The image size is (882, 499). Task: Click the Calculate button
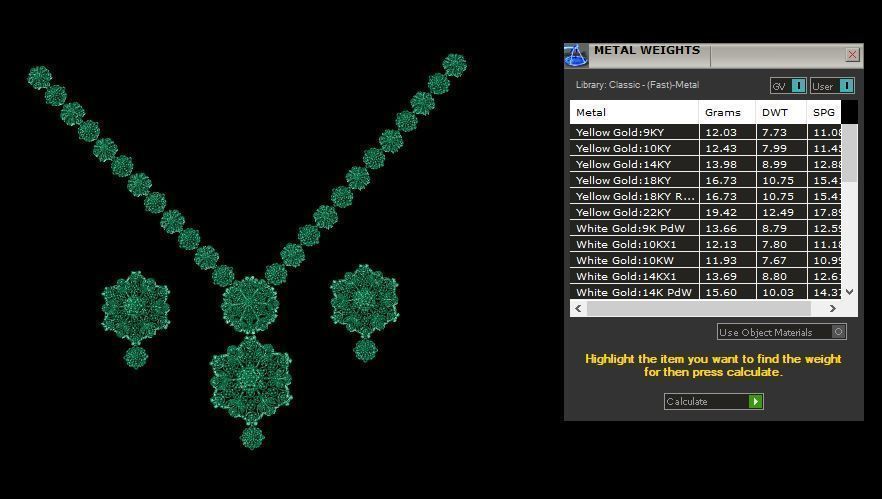(x=713, y=401)
